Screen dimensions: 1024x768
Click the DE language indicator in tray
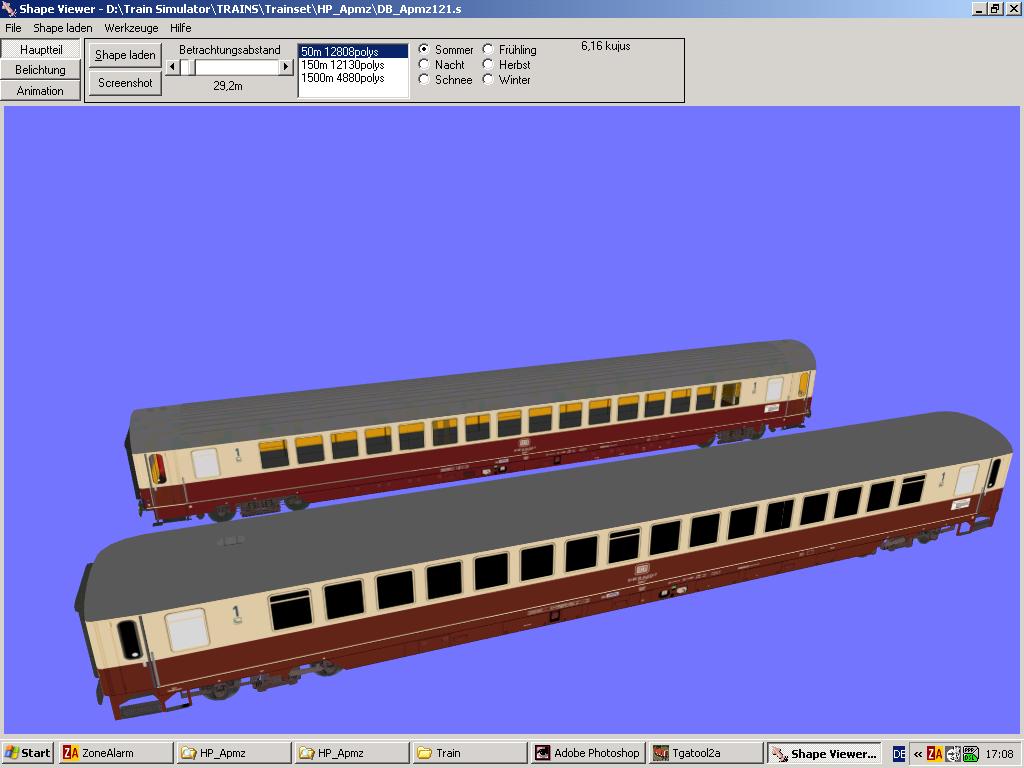coord(899,754)
